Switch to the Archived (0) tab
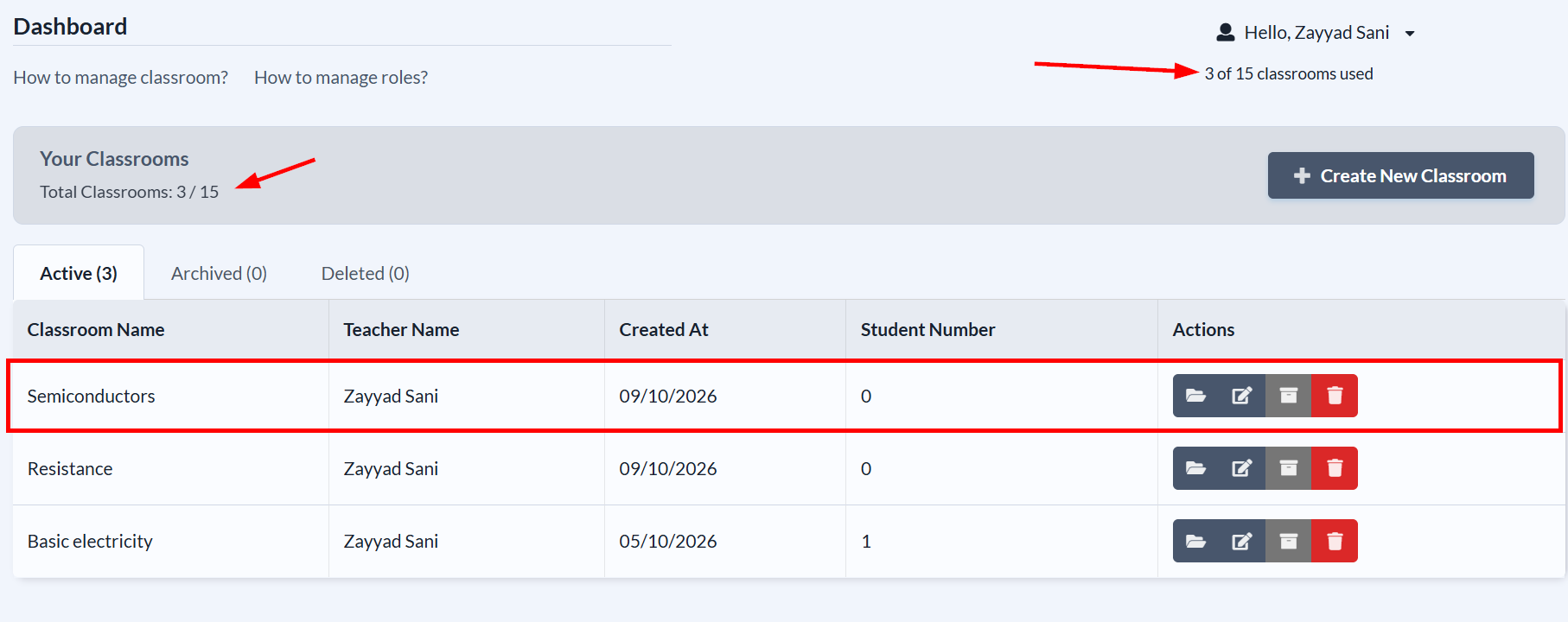This screenshot has width=1568, height=622. click(x=219, y=273)
